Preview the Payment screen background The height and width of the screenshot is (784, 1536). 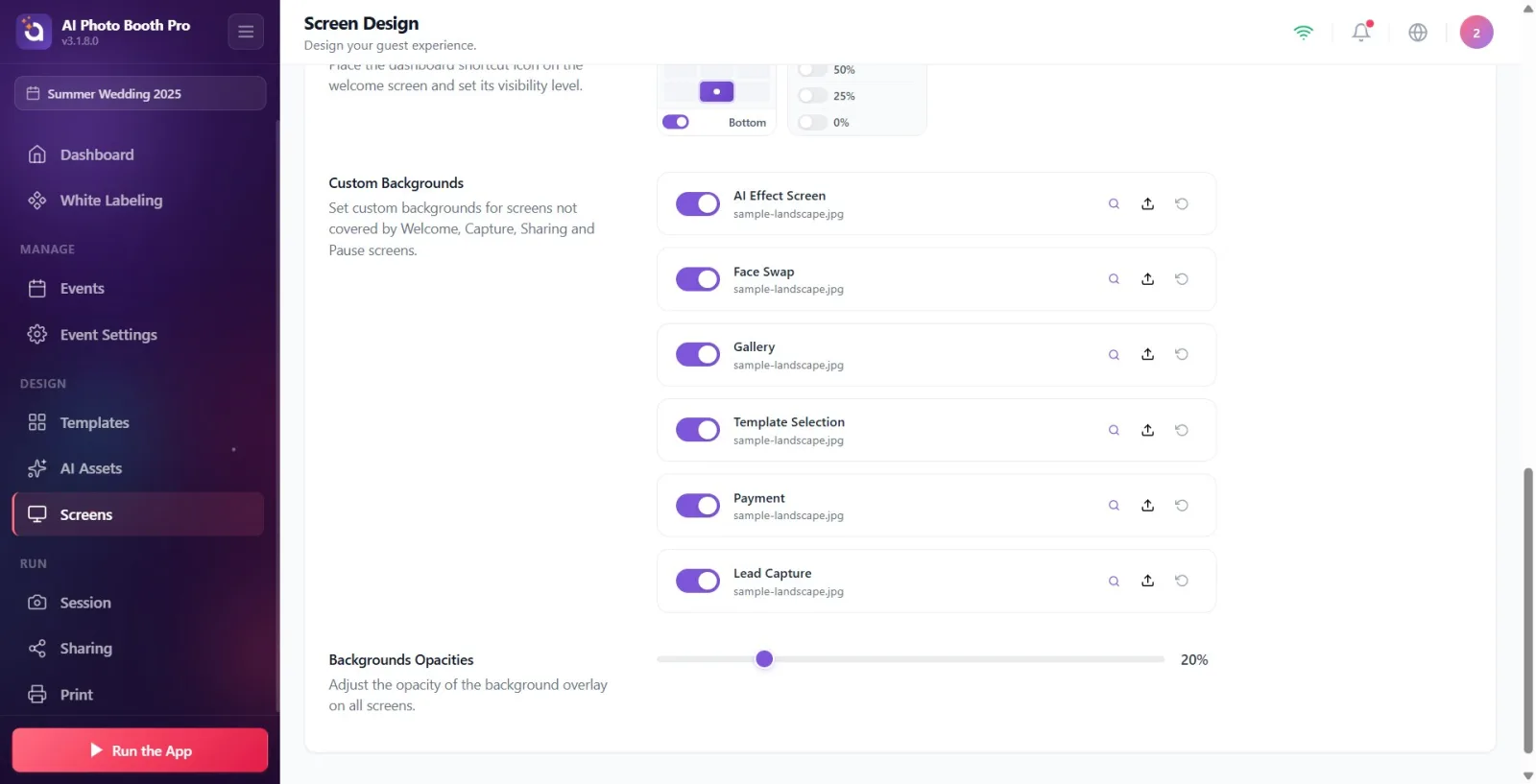[x=1114, y=506]
